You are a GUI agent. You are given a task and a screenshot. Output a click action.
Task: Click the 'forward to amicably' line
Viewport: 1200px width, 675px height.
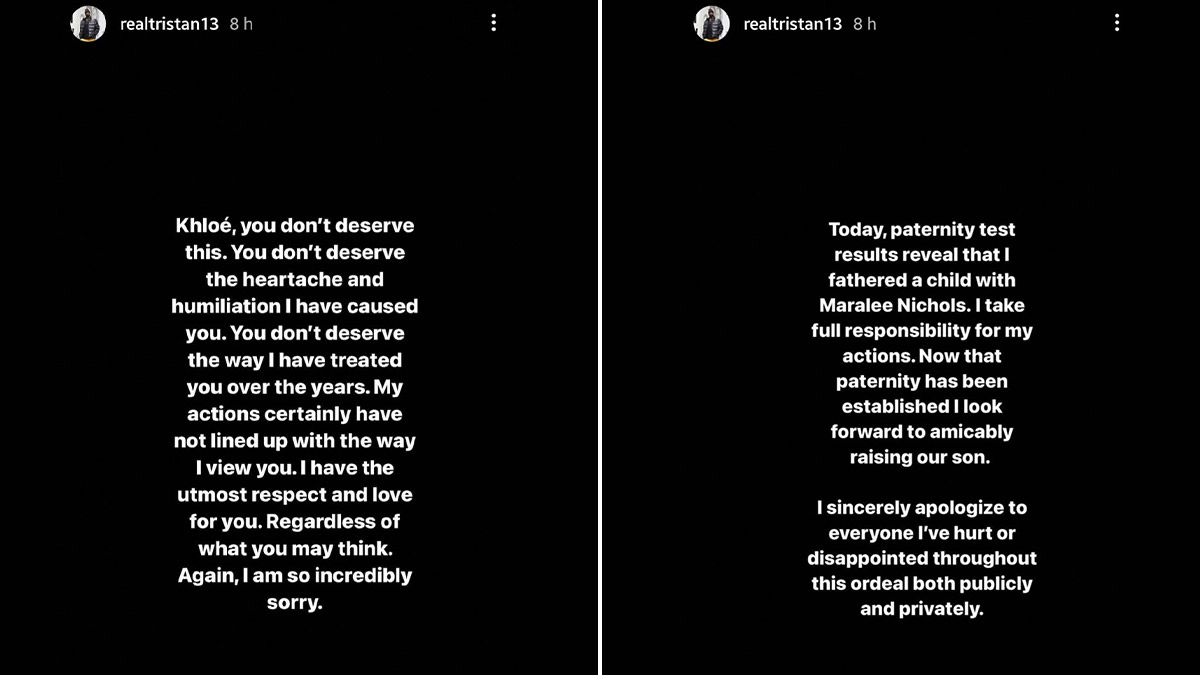[x=922, y=432]
